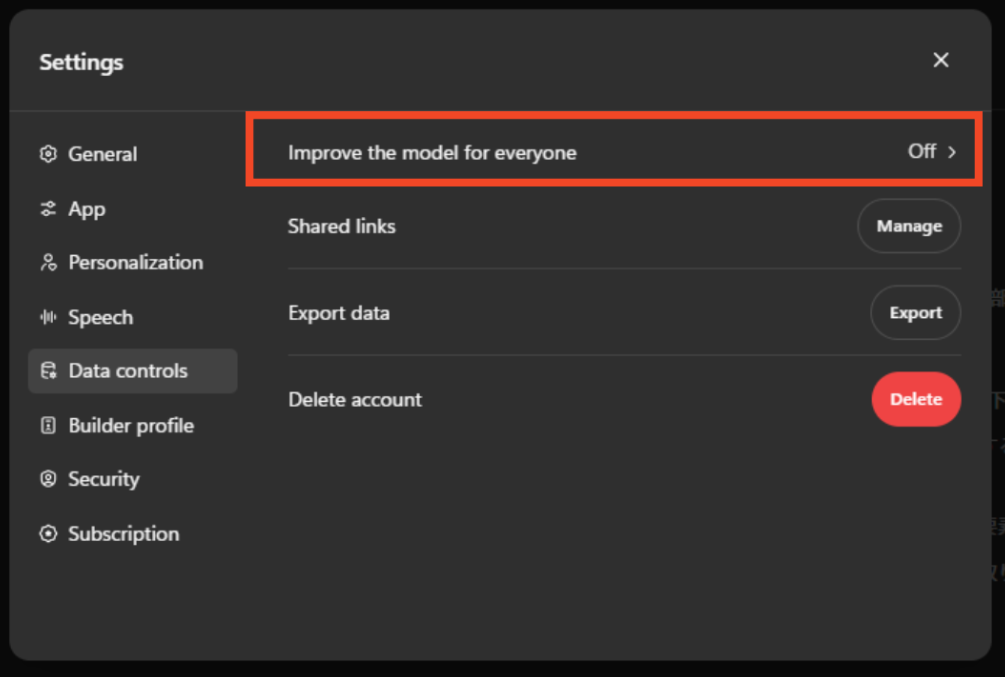The height and width of the screenshot is (677, 1005).
Task: Click the Data controls database icon
Action: (47, 370)
